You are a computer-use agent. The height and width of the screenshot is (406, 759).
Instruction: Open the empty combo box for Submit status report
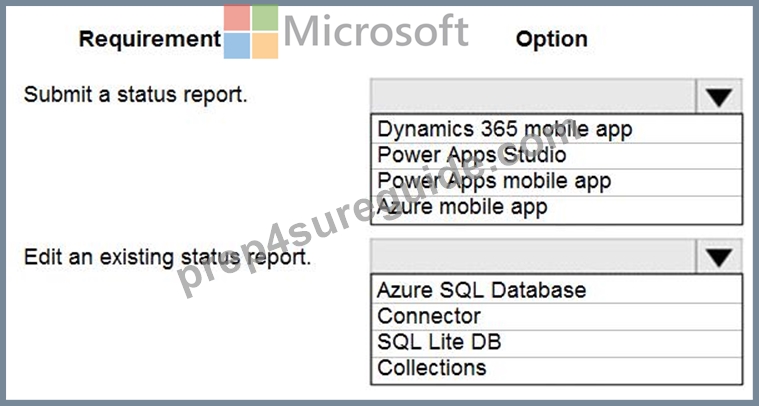pyautogui.click(x=533, y=96)
